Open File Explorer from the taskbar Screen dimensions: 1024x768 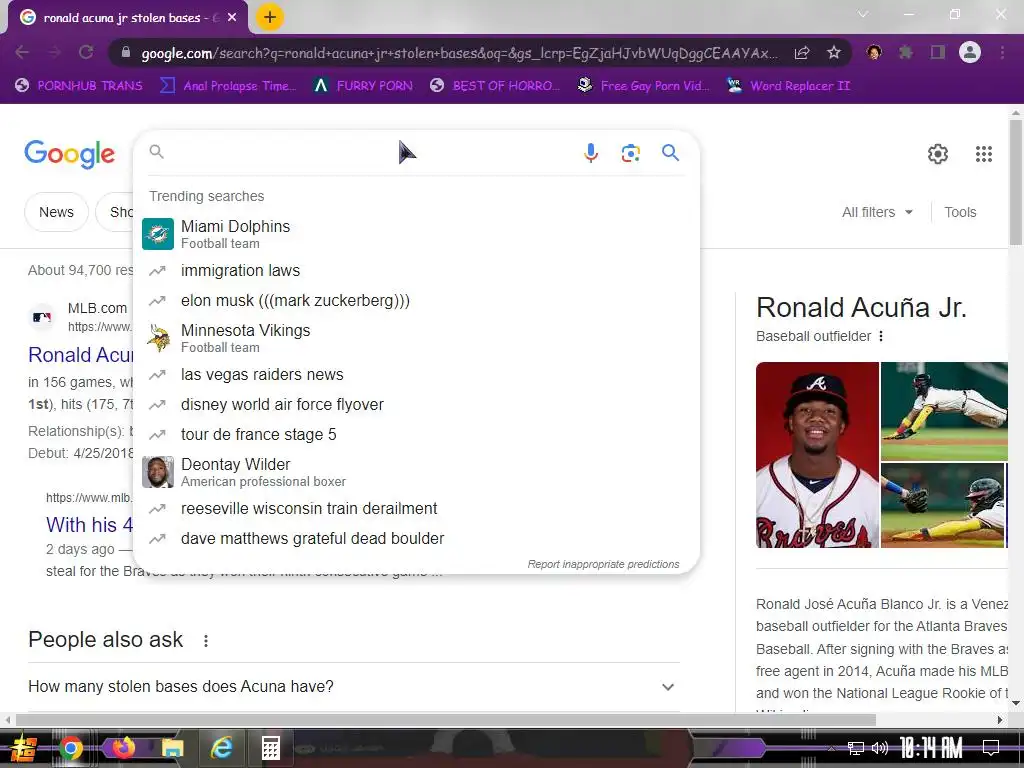(172, 748)
